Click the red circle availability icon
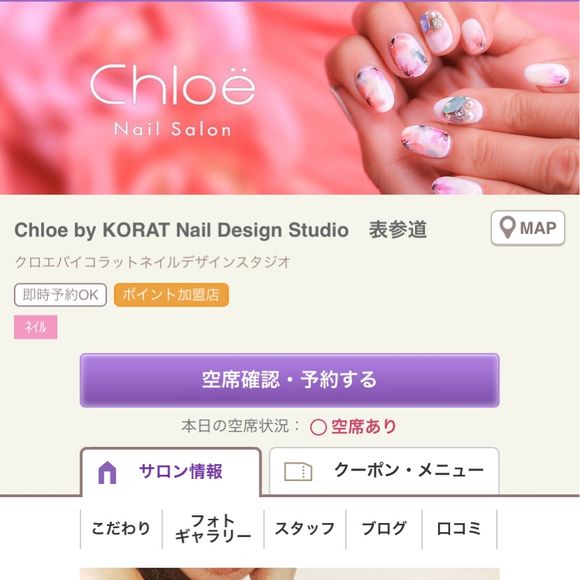 tap(318, 427)
